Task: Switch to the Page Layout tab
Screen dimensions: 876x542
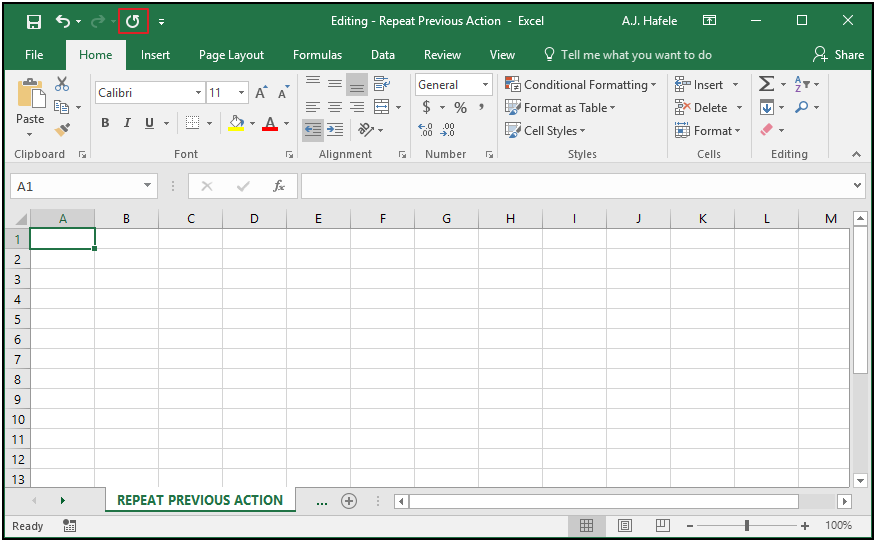Action: pyautogui.click(x=231, y=55)
